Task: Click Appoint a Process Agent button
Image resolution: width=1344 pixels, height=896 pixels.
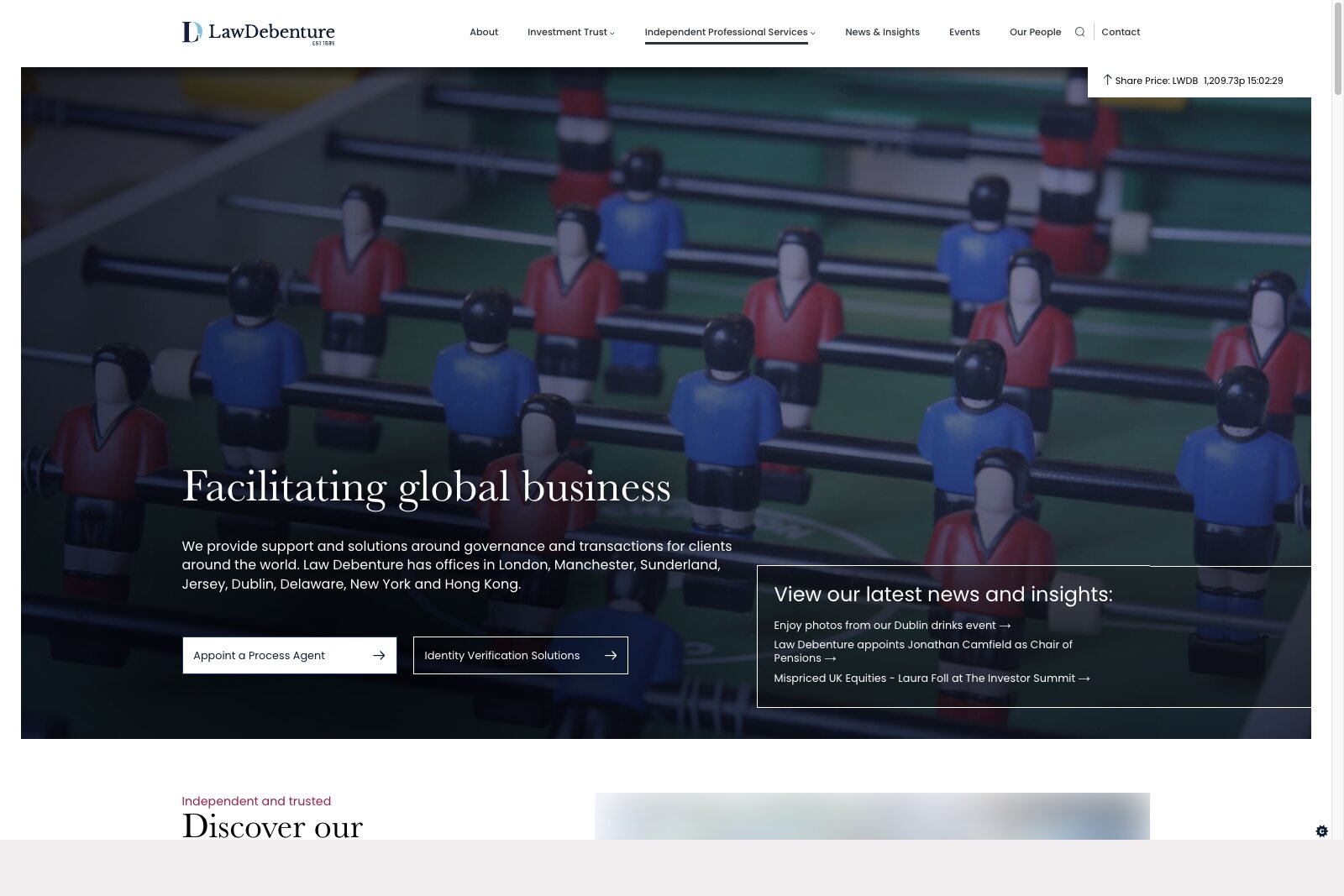Action: pyautogui.click(x=290, y=655)
